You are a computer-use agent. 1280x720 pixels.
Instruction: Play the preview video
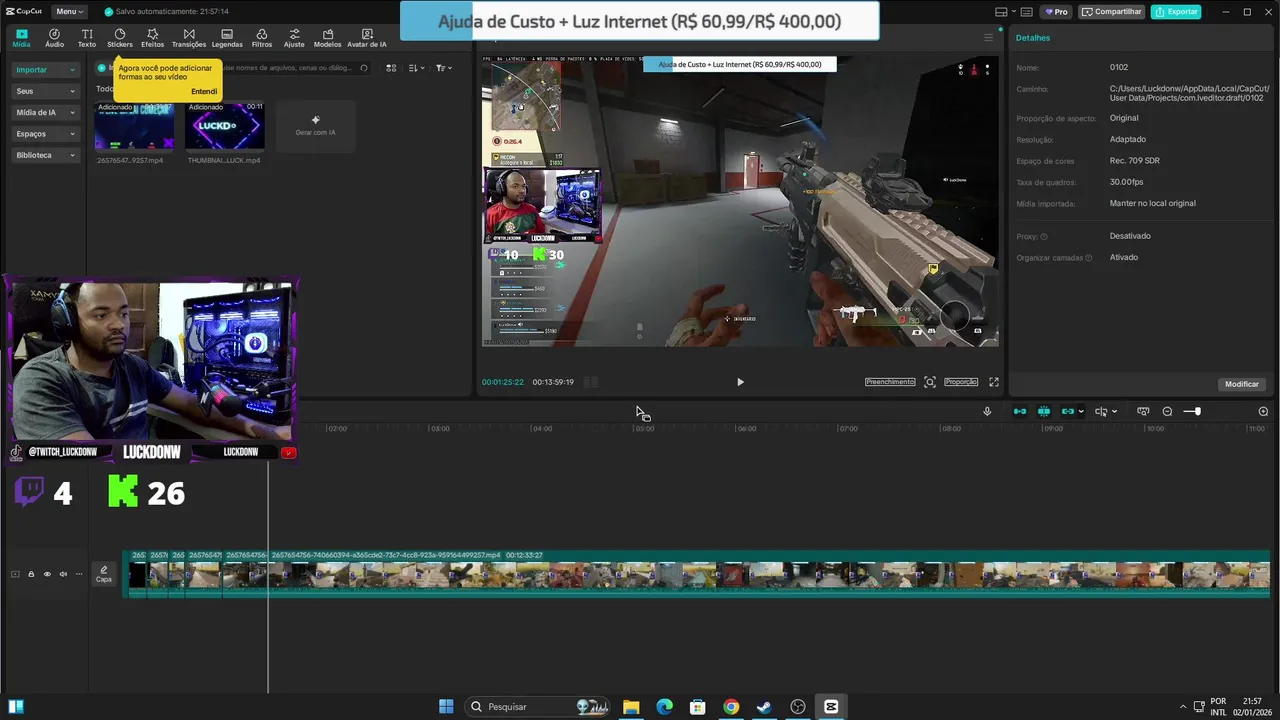tap(740, 382)
